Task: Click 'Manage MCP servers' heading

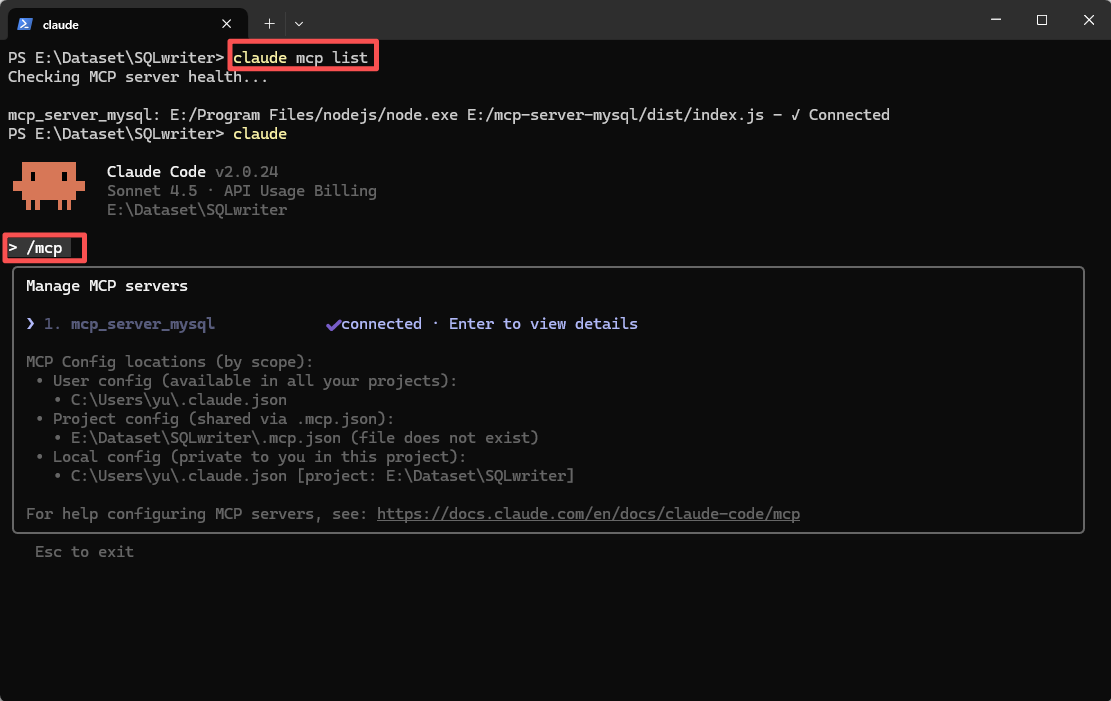Action: 107,286
